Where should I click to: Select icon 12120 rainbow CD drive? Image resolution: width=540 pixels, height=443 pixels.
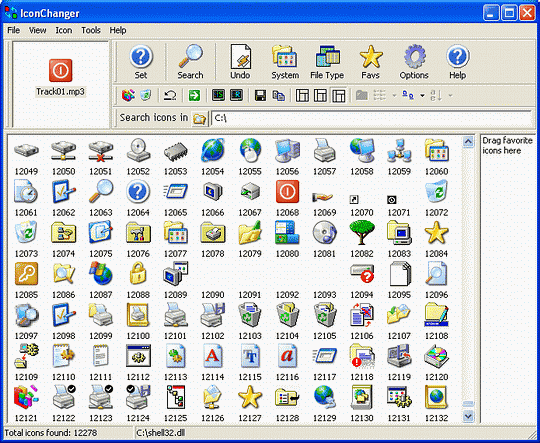pos(436,356)
